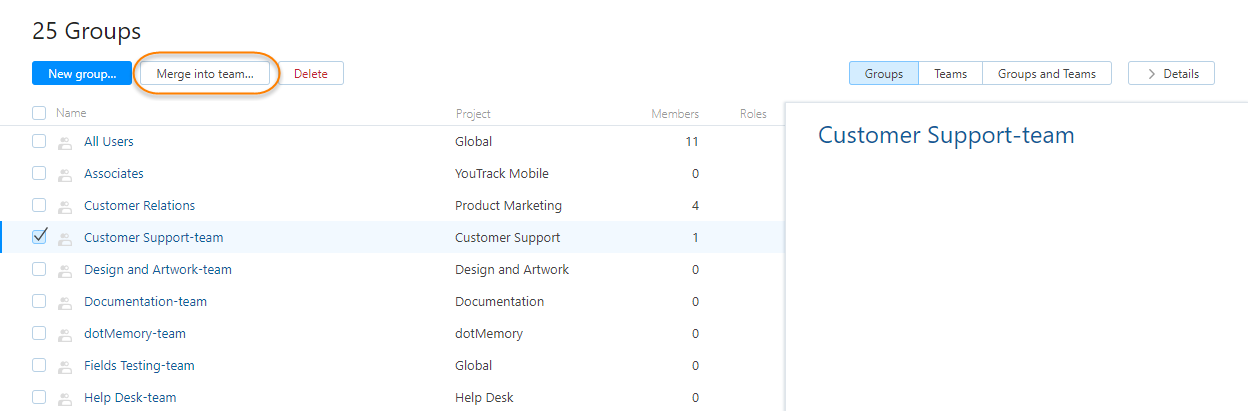
Task: Expand the Details panel toggle
Action: pyautogui.click(x=1171, y=73)
